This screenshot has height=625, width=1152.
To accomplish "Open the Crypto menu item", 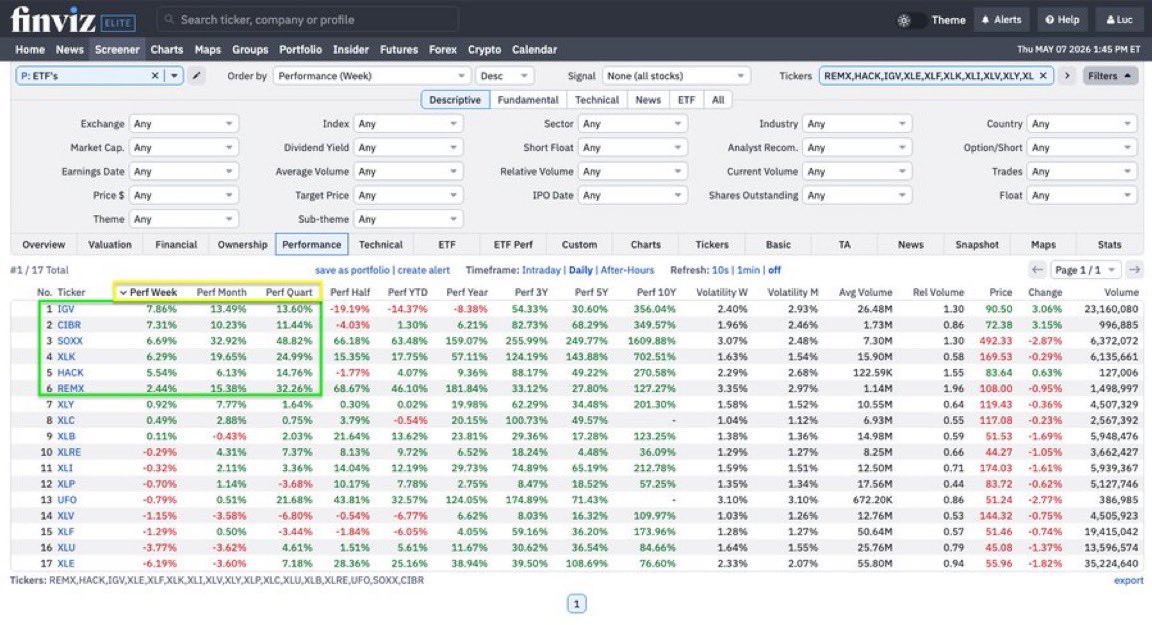I will pyautogui.click(x=484, y=49).
